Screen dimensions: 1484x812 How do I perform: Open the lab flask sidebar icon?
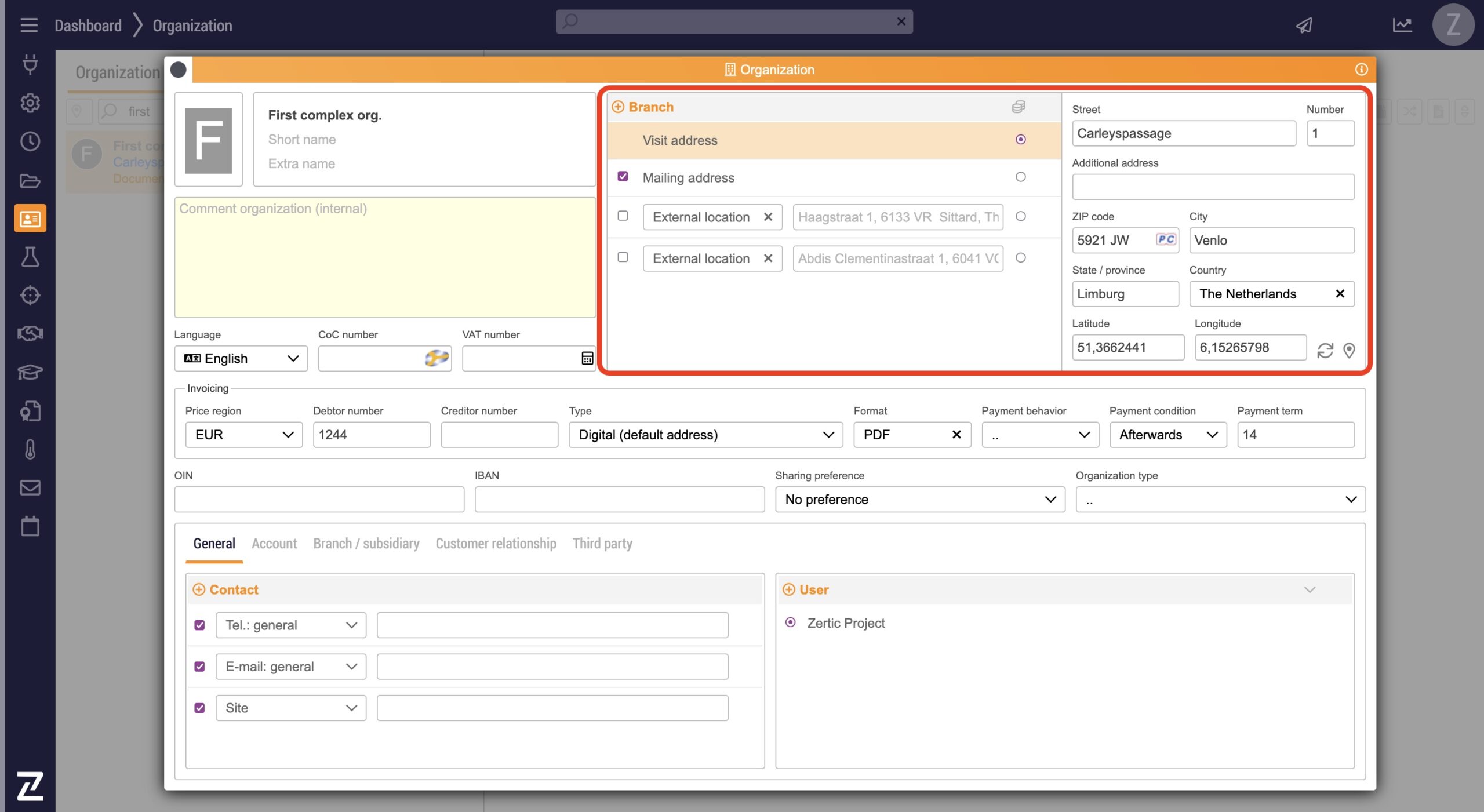coord(30,257)
